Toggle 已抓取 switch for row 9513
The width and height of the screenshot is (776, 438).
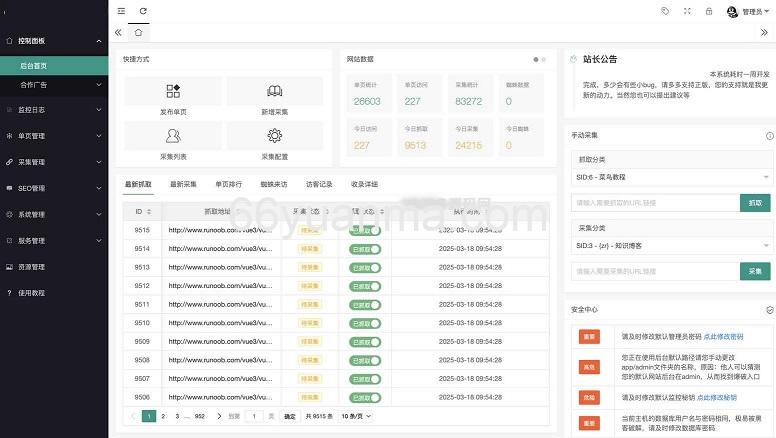365,268
